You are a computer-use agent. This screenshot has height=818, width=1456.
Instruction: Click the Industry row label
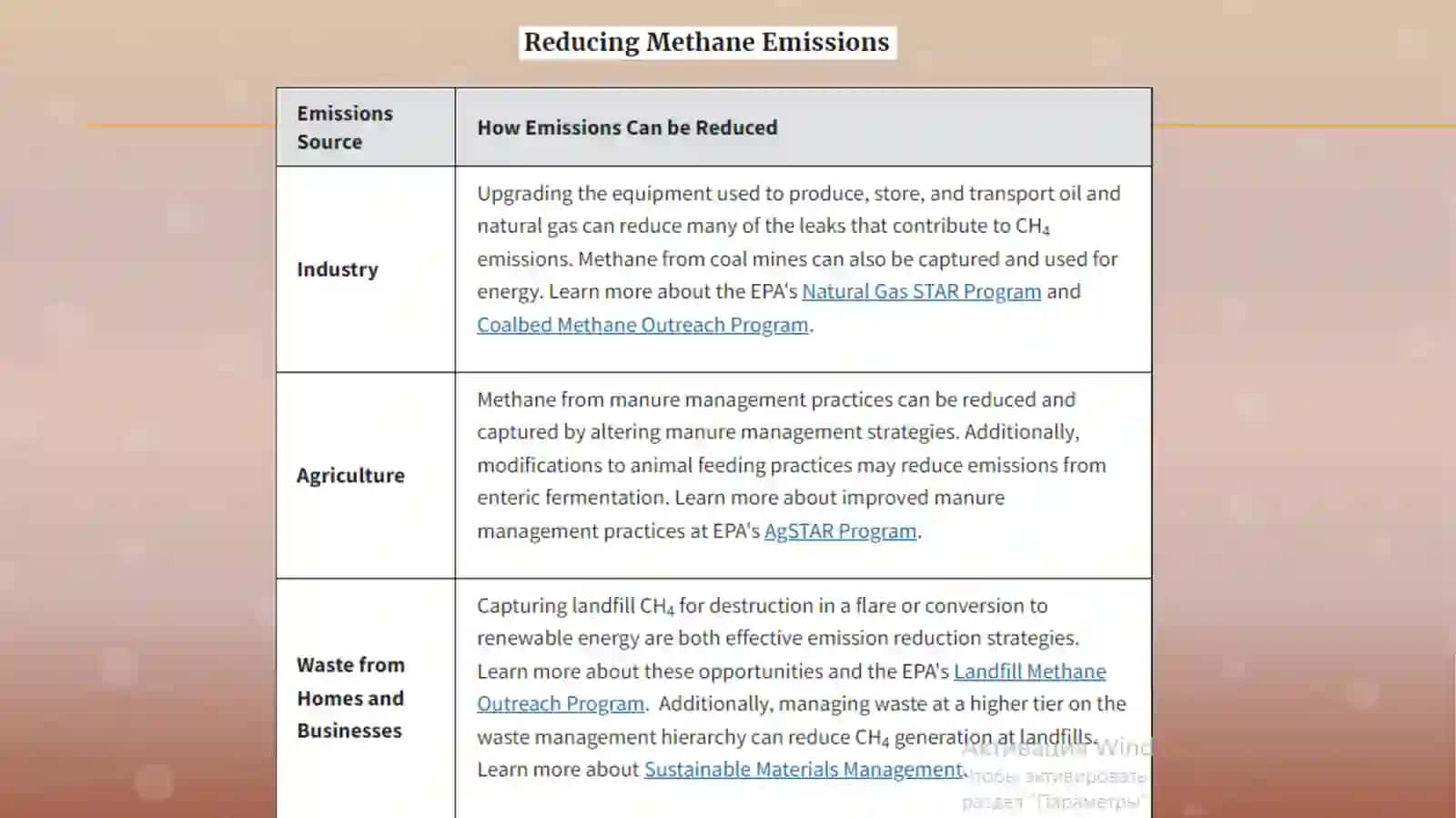pos(338,269)
